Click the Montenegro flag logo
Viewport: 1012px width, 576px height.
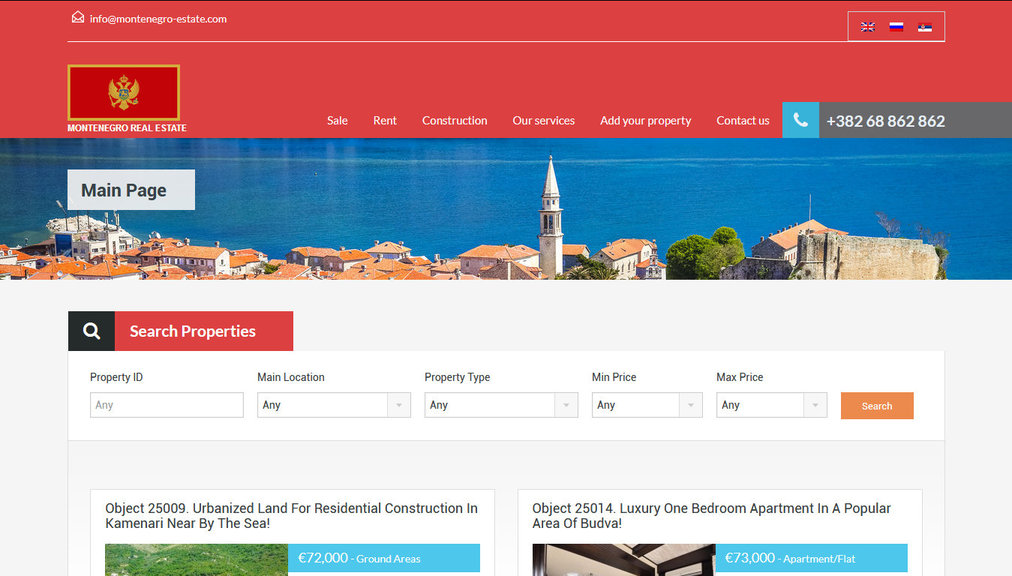click(124, 93)
